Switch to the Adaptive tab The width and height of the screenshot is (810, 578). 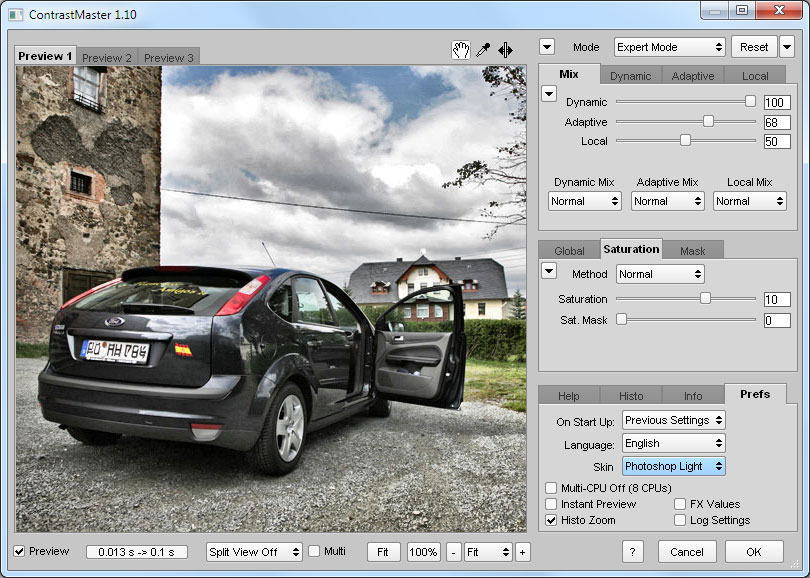[693, 76]
